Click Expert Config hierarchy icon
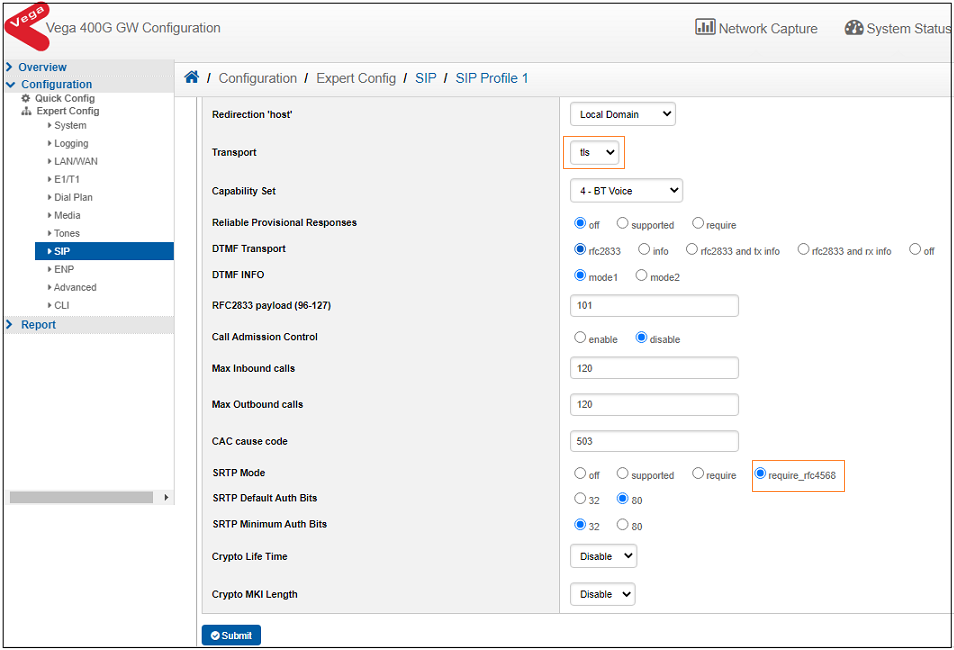 (x=26, y=111)
